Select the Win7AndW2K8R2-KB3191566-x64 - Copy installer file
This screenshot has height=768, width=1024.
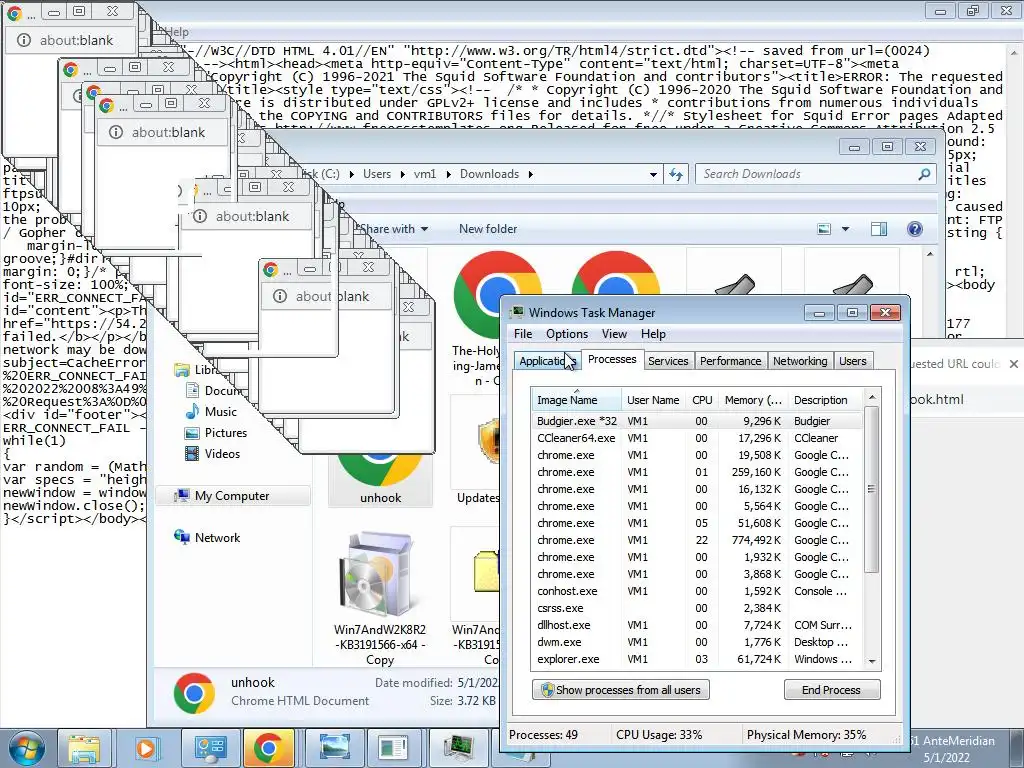pyautogui.click(x=380, y=598)
